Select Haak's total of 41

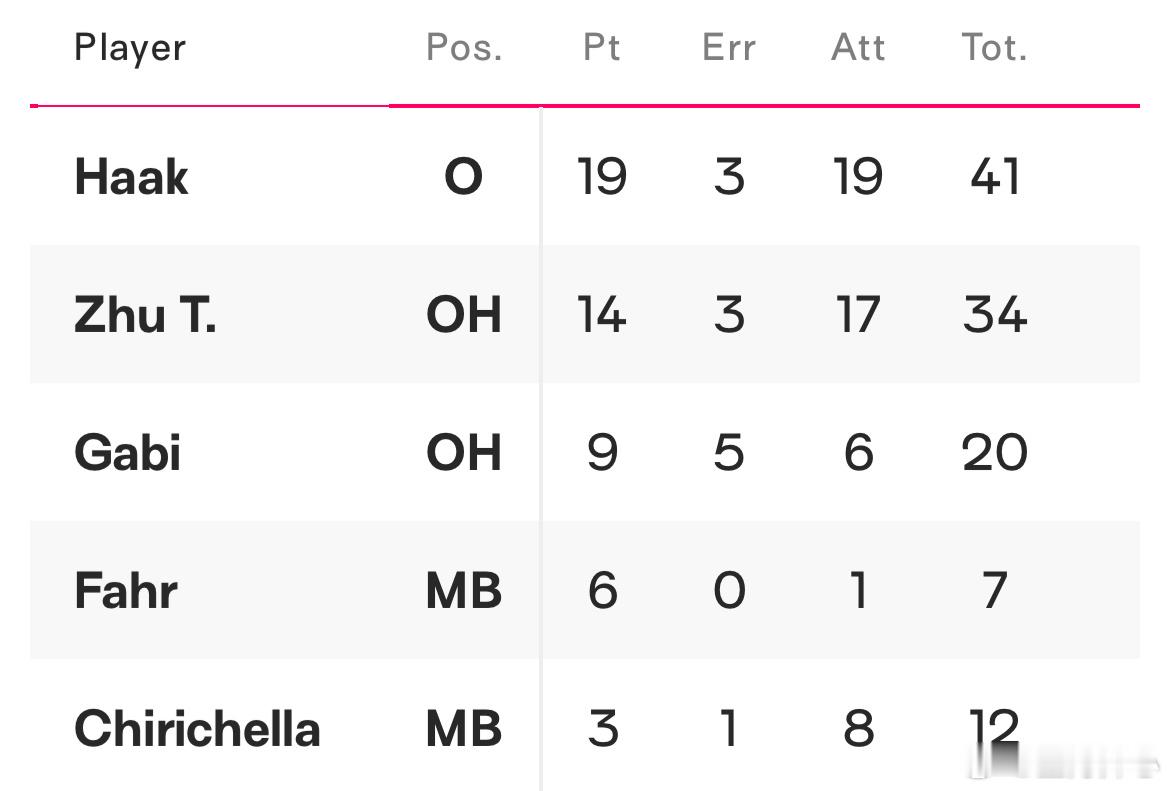(995, 177)
